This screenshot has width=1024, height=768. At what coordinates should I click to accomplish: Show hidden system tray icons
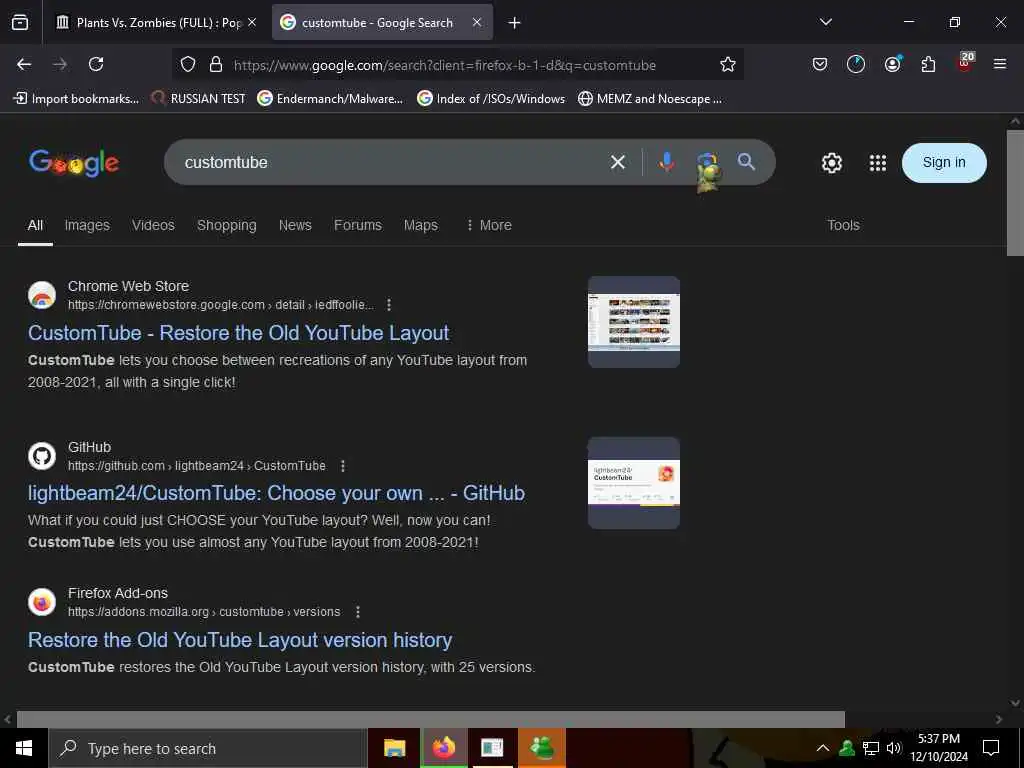[823, 748]
